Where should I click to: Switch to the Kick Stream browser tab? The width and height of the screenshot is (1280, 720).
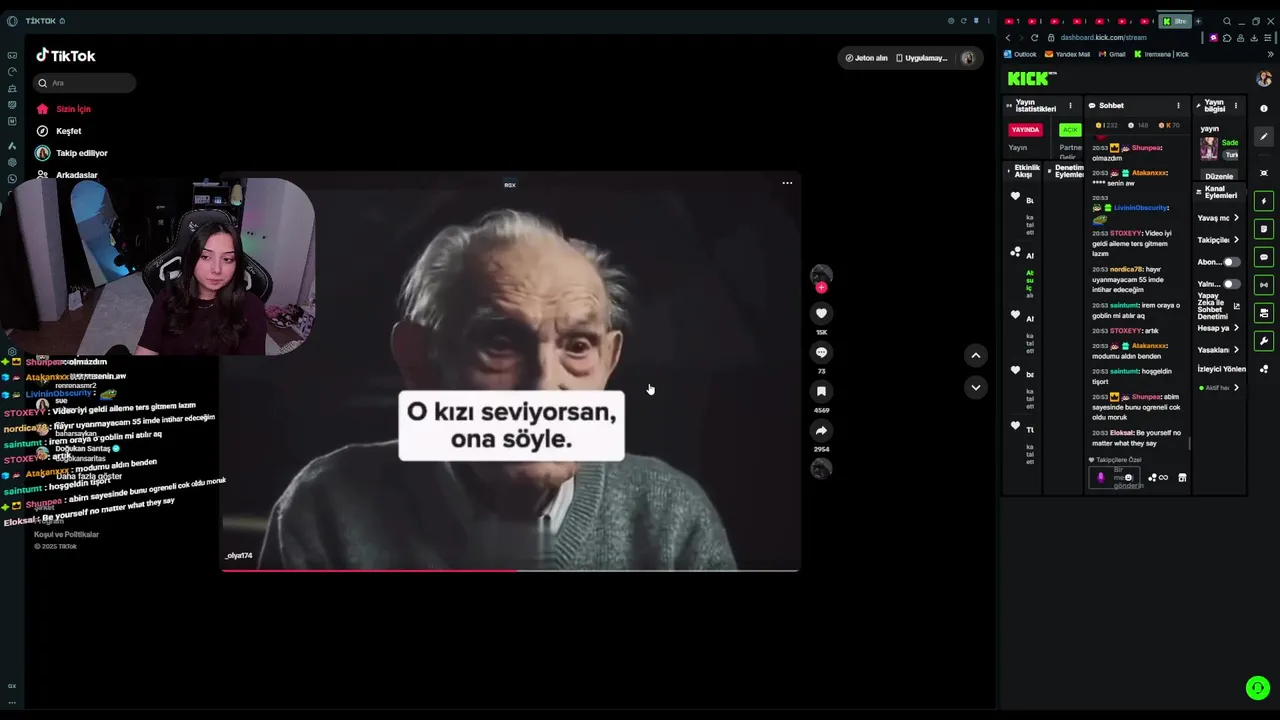pos(1174,21)
